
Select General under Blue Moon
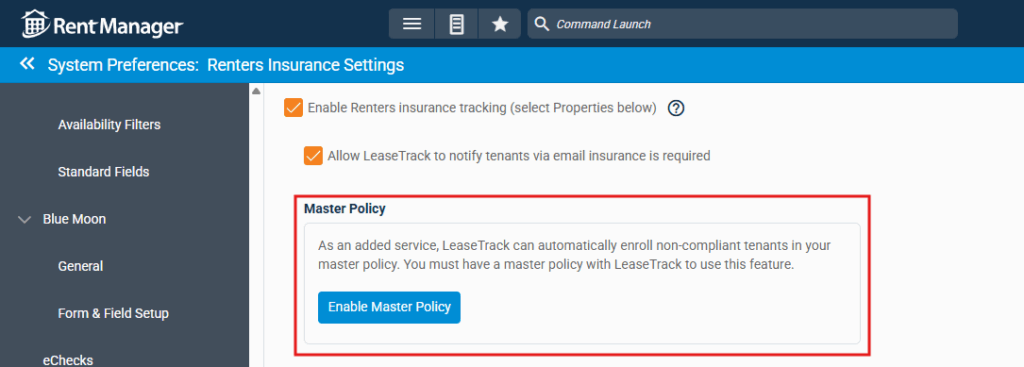(80, 266)
